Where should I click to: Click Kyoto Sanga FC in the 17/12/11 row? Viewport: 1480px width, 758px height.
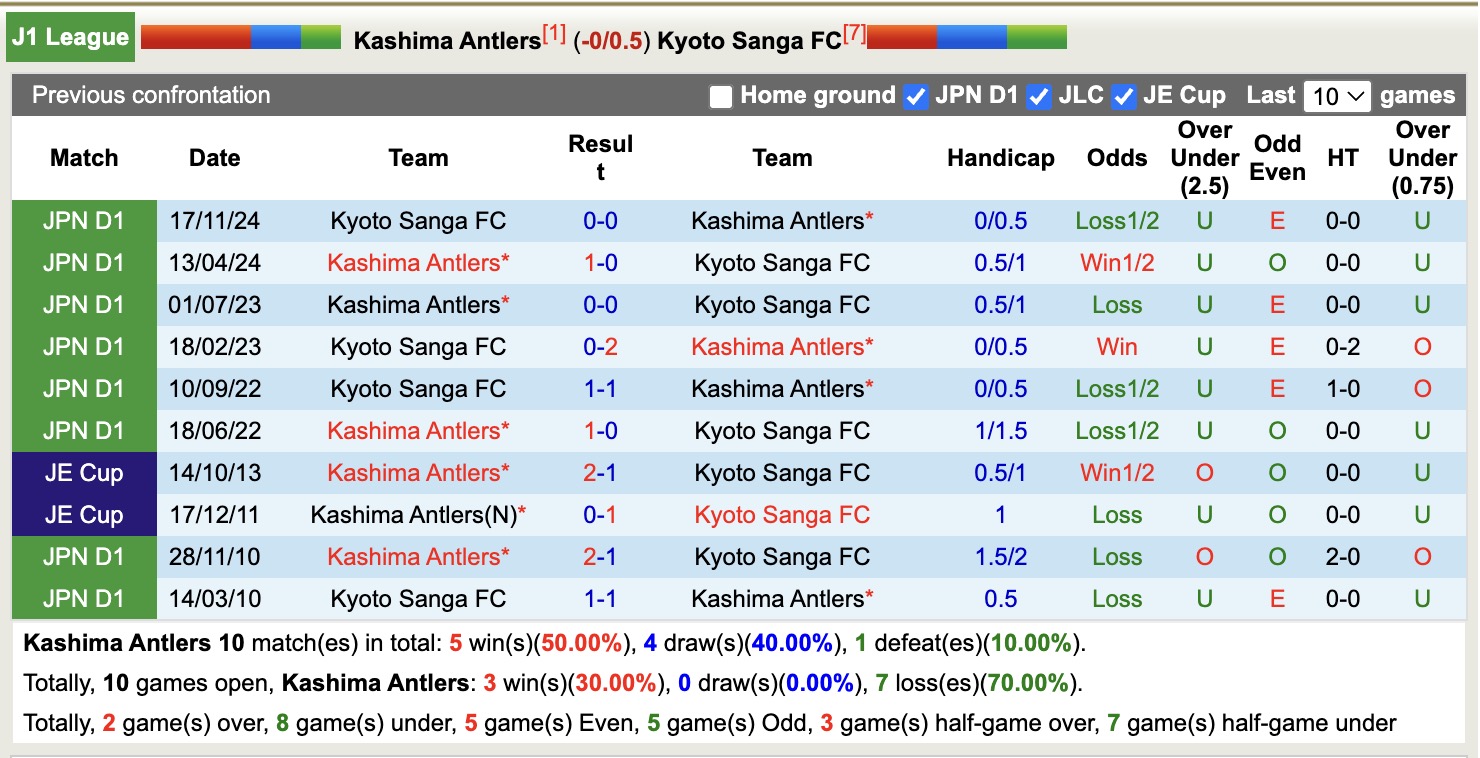click(782, 514)
